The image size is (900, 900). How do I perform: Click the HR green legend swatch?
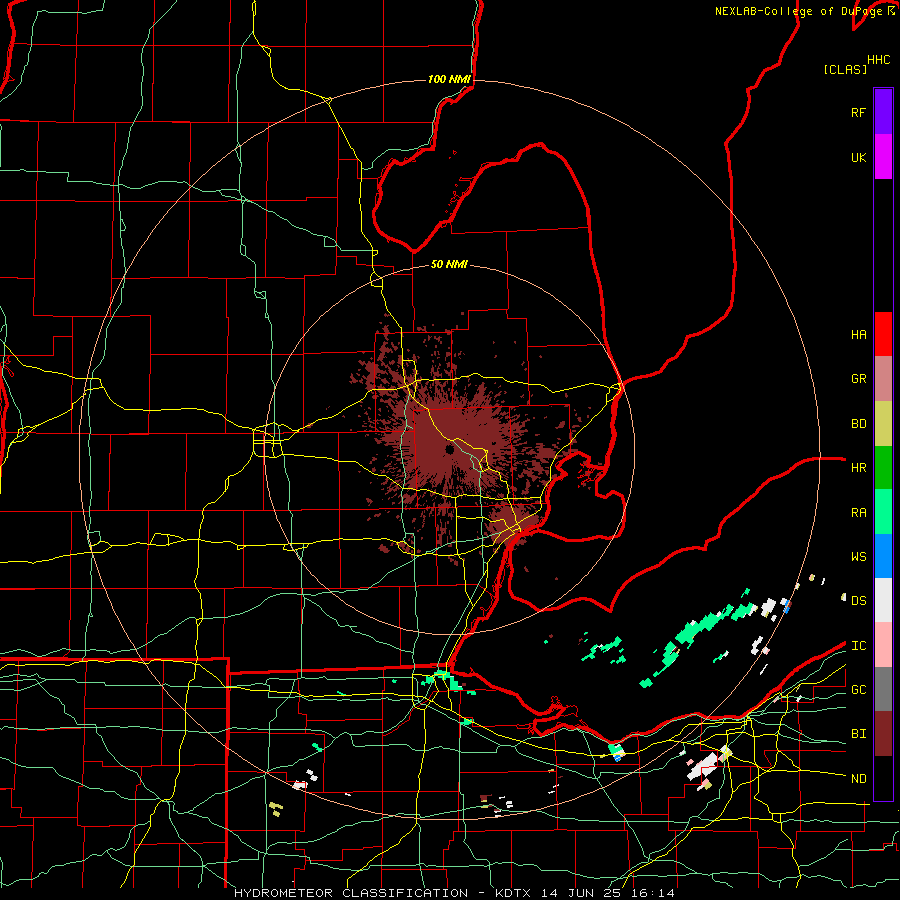click(x=883, y=468)
